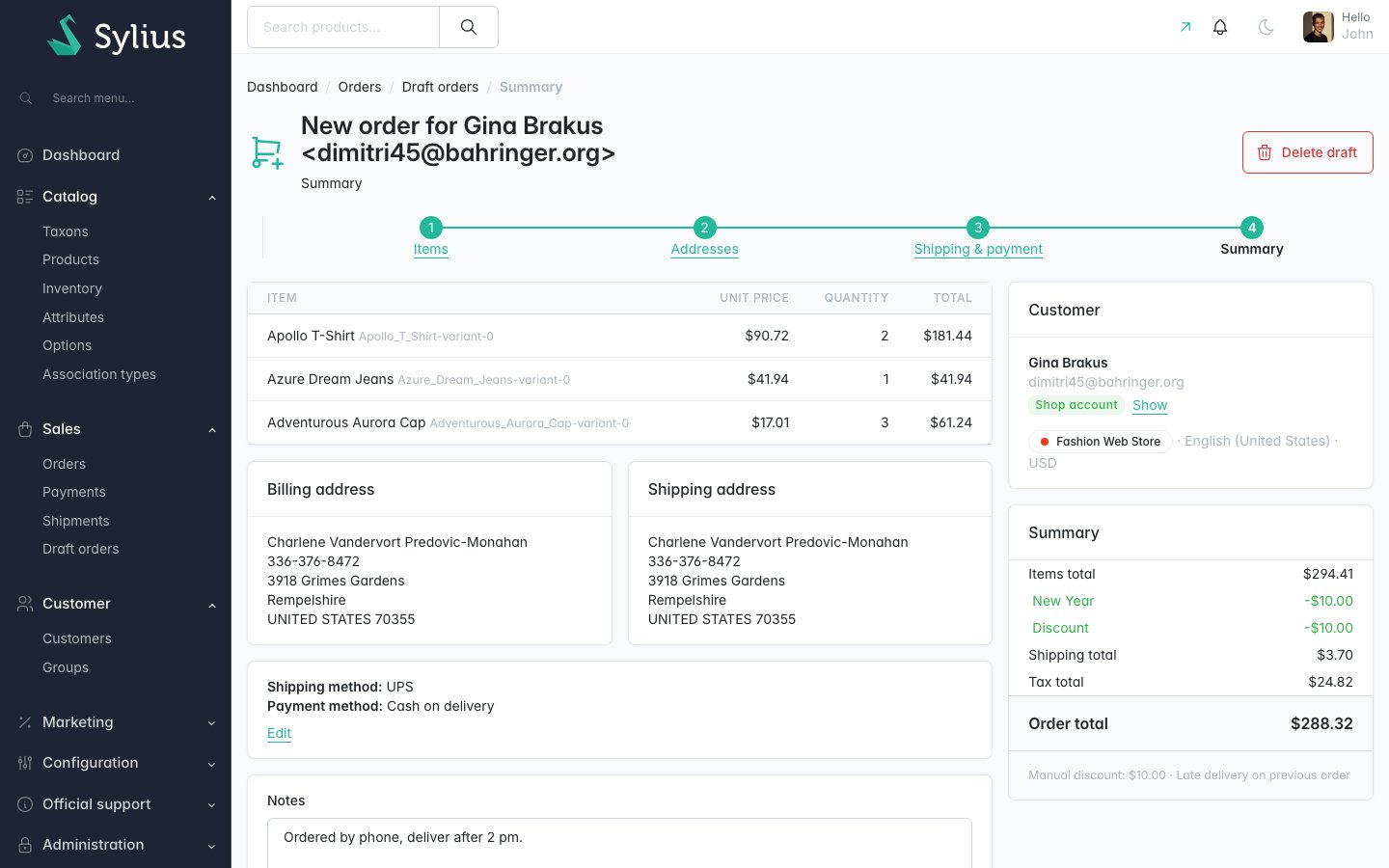Show the customer's shop account
The height and width of the screenshot is (868, 1389).
tap(1150, 405)
